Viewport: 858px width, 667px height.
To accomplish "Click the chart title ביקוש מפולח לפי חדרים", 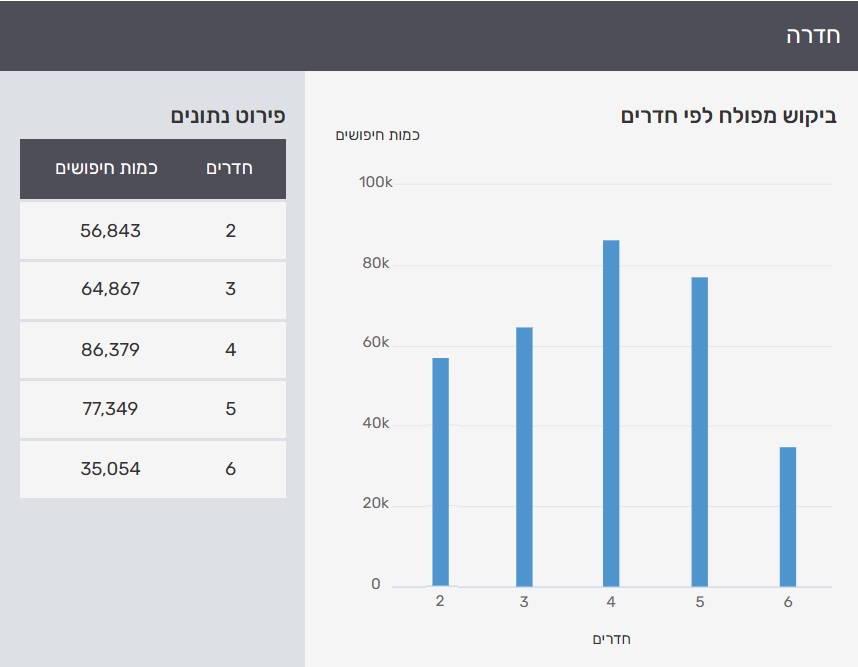I will pyautogui.click(x=727, y=116).
